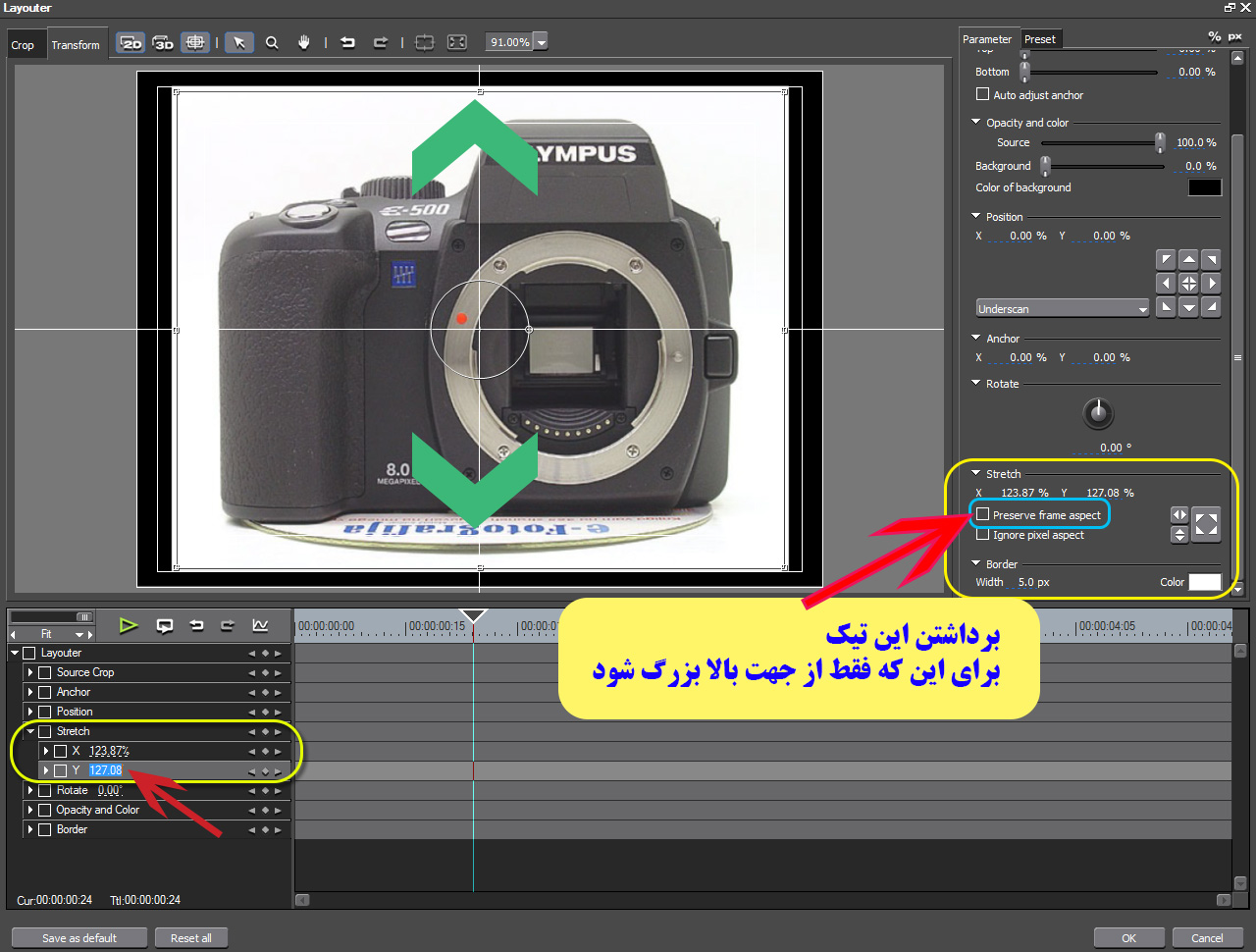Image resolution: width=1256 pixels, height=952 pixels.
Task: Enable keyframing checkbox for Stretch X
Action: tap(60, 751)
